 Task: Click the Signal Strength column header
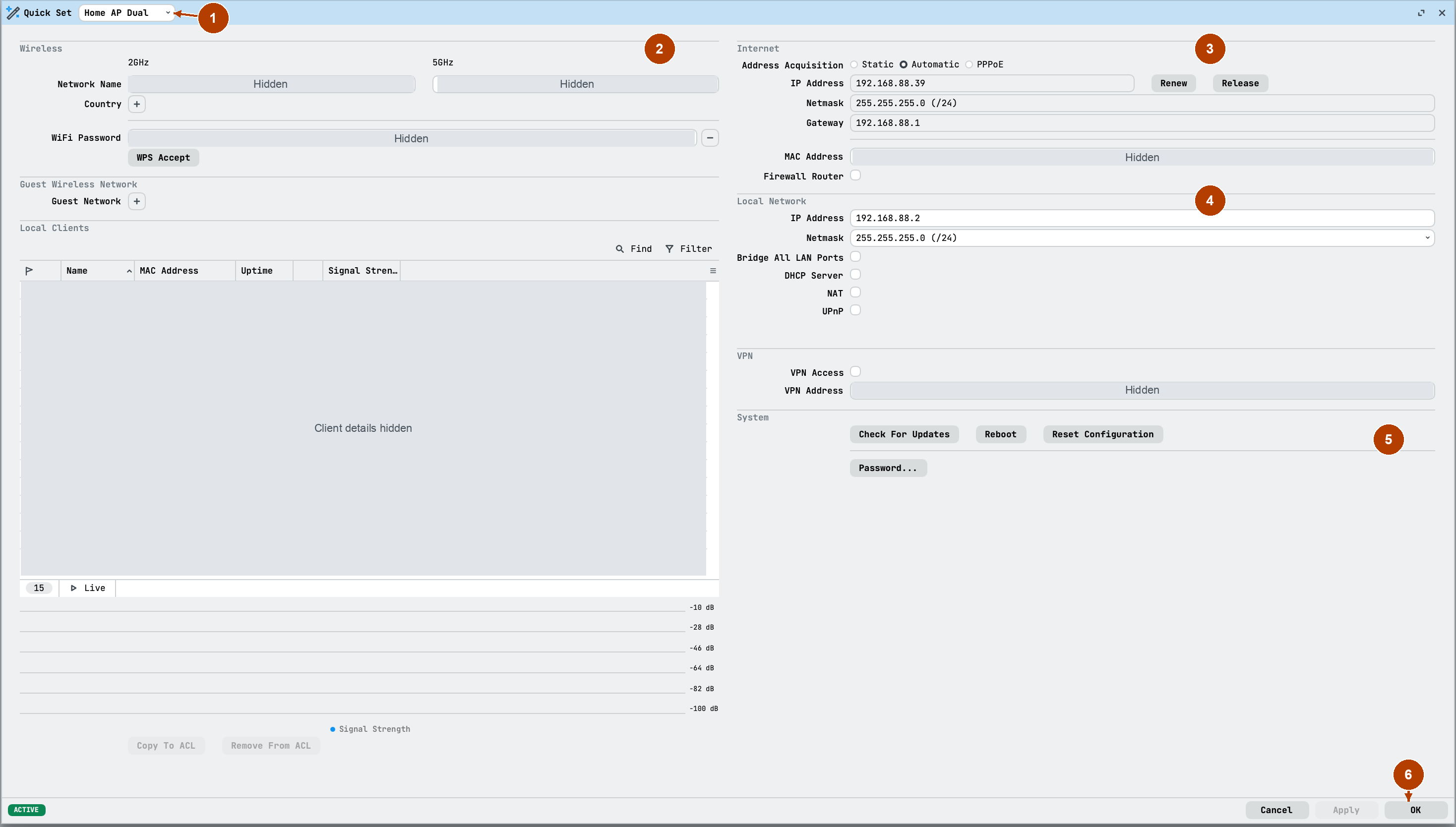[x=362, y=271]
